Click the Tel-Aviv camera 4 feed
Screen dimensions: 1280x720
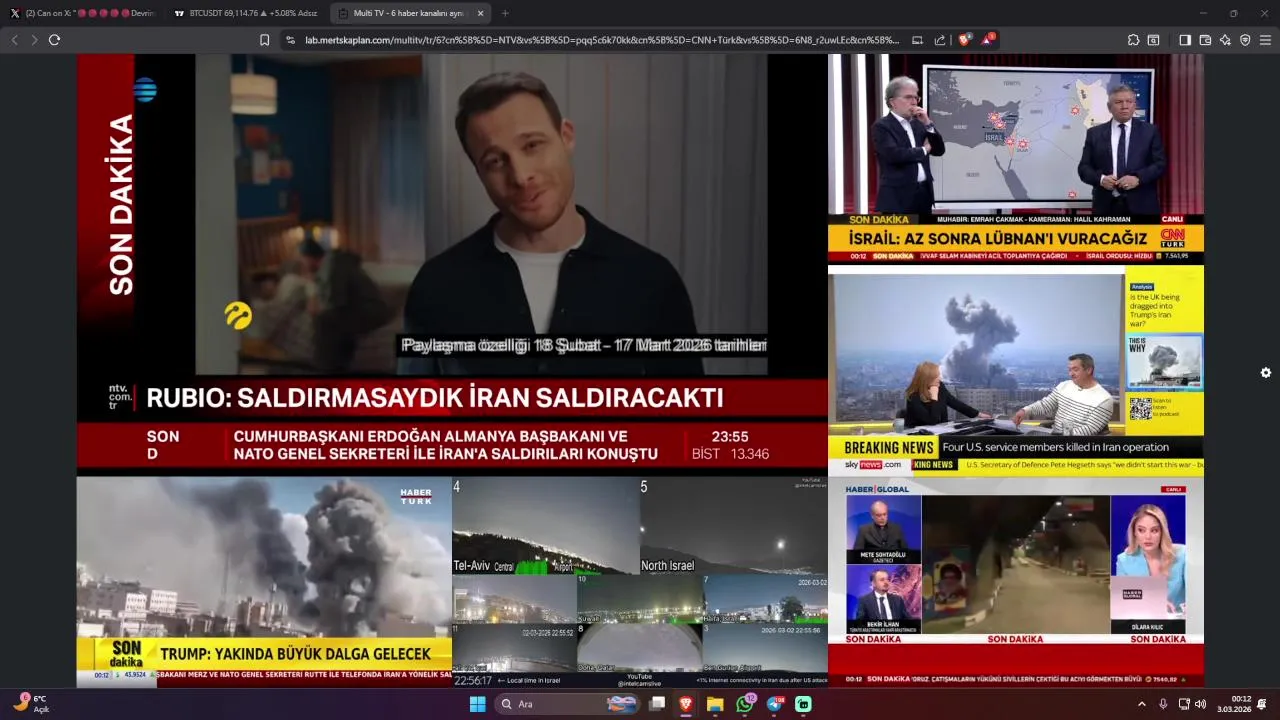click(x=546, y=526)
